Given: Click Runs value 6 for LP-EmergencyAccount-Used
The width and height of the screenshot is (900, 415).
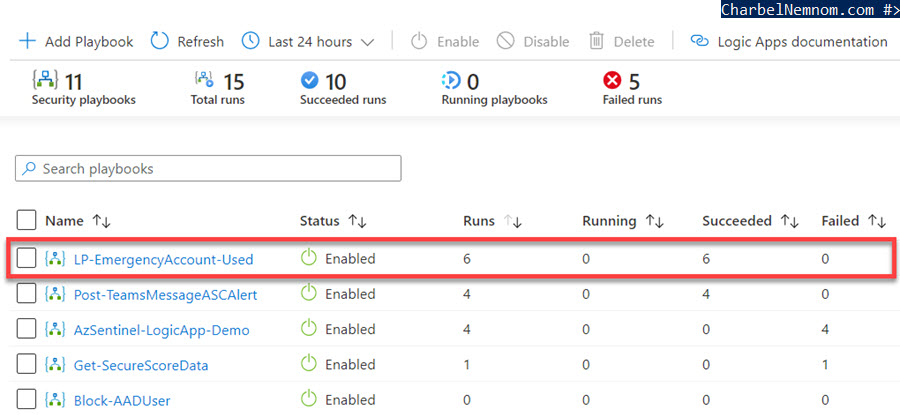Looking at the screenshot, I should pos(467,259).
